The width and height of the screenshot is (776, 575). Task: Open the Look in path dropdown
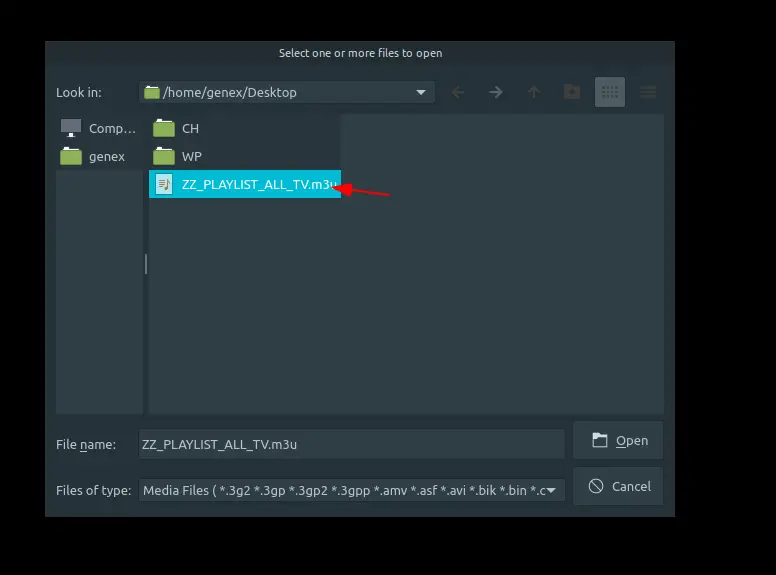[x=287, y=92]
